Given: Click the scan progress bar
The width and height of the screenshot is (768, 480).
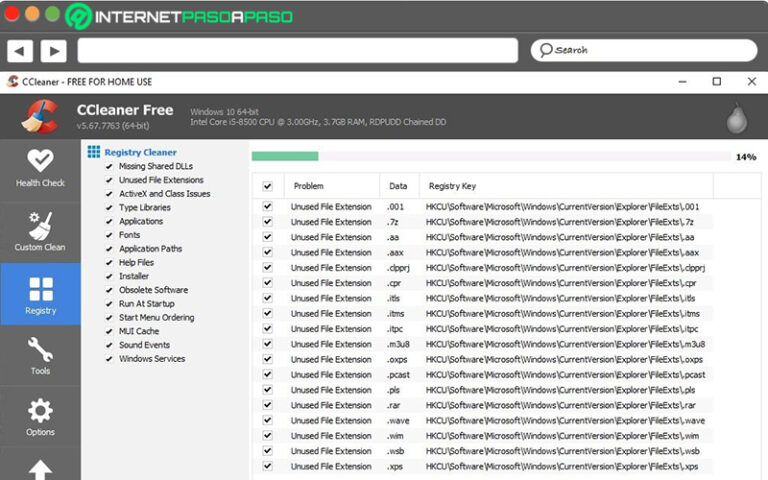Looking at the screenshot, I should click(490, 156).
